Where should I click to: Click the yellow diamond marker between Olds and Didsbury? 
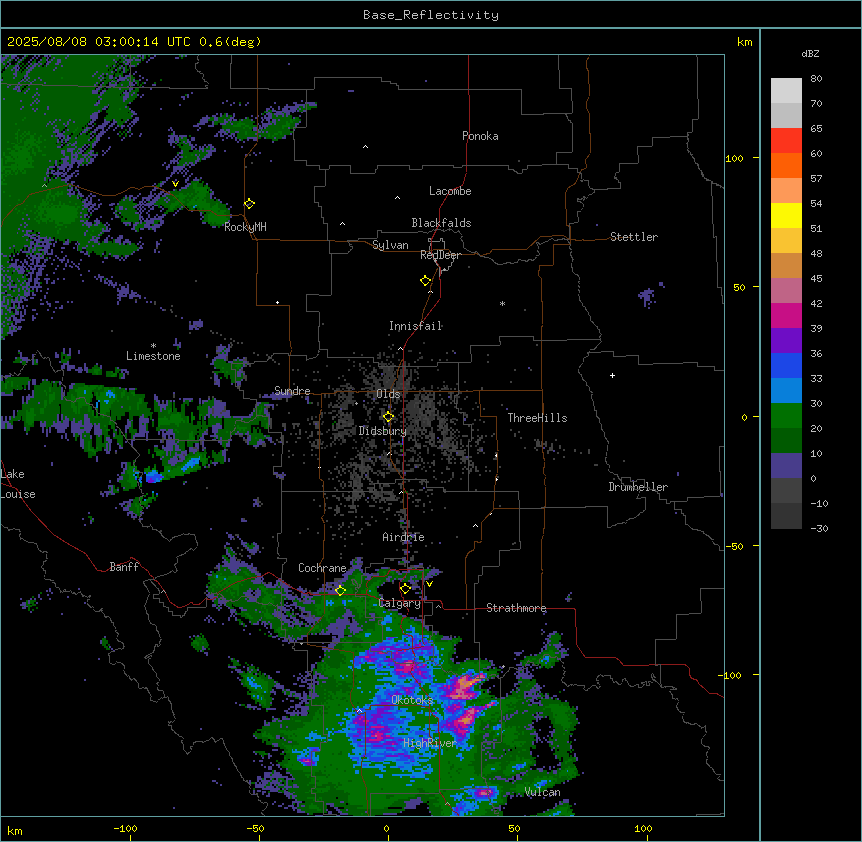tap(388, 417)
